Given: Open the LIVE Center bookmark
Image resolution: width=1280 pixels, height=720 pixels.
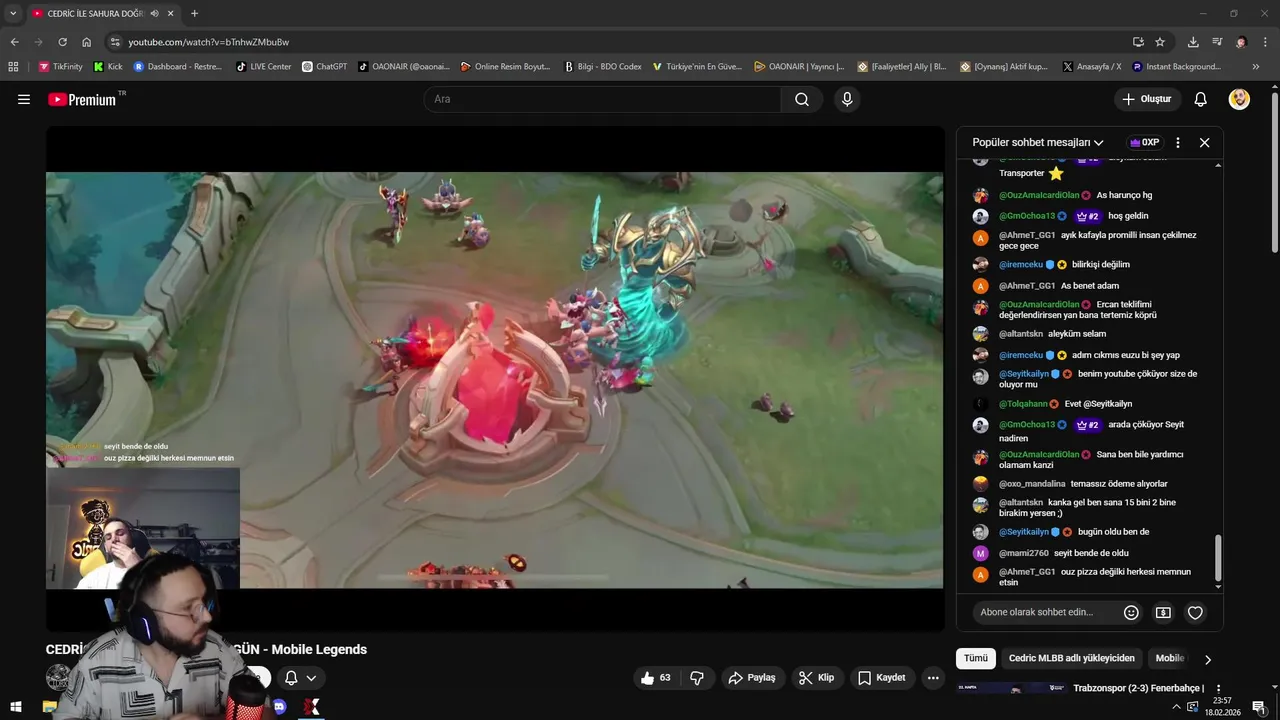Looking at the screenshot, I should [264, 67].
